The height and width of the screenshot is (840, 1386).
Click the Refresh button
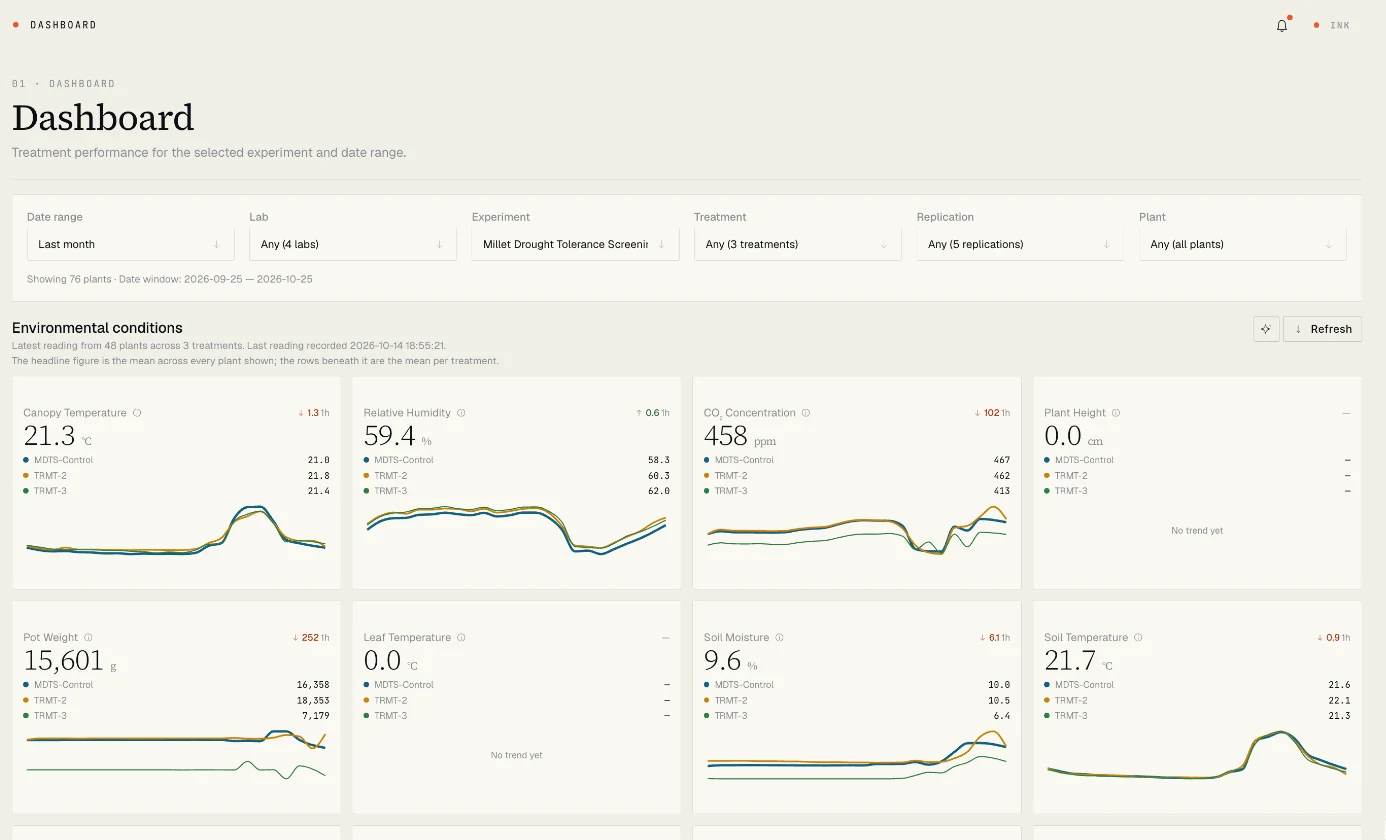click(x=1322, y=329)
